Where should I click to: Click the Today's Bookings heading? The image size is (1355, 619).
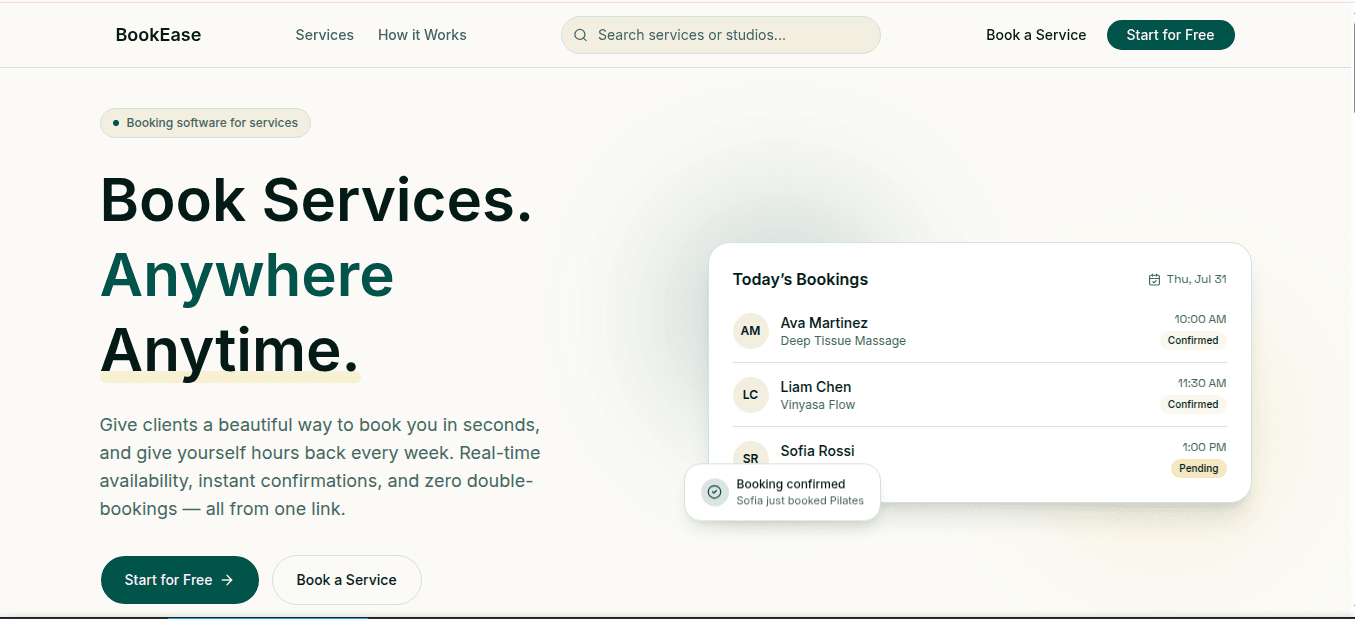pos(800,280)
